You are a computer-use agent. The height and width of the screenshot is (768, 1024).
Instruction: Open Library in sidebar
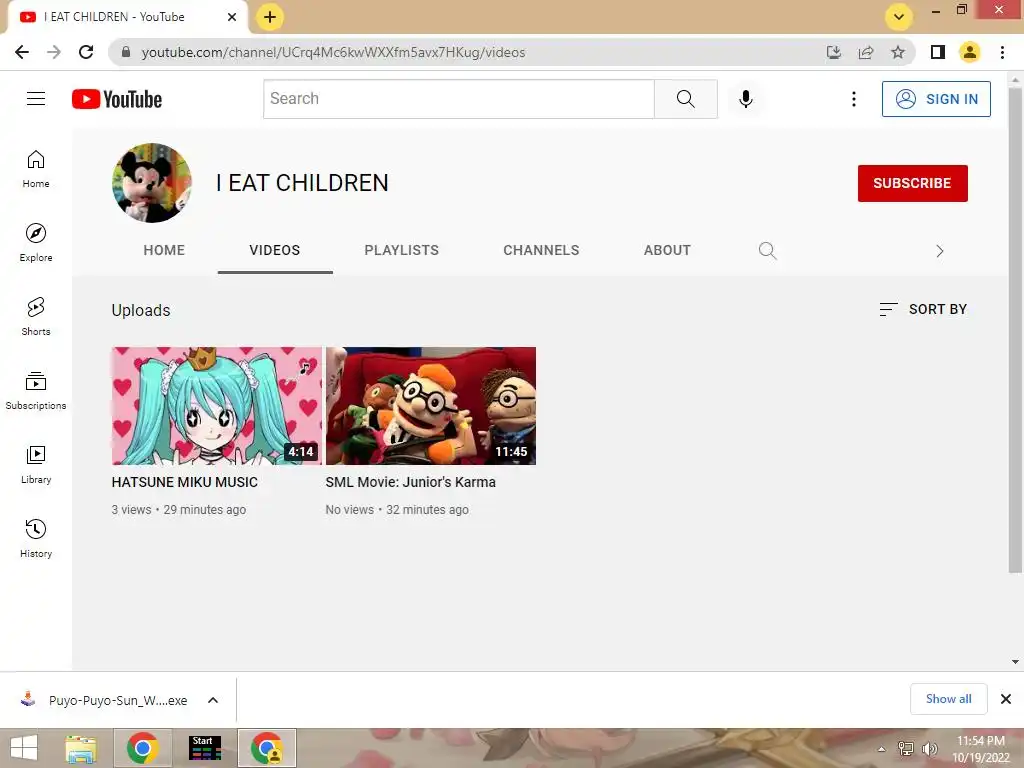[36, 464]
